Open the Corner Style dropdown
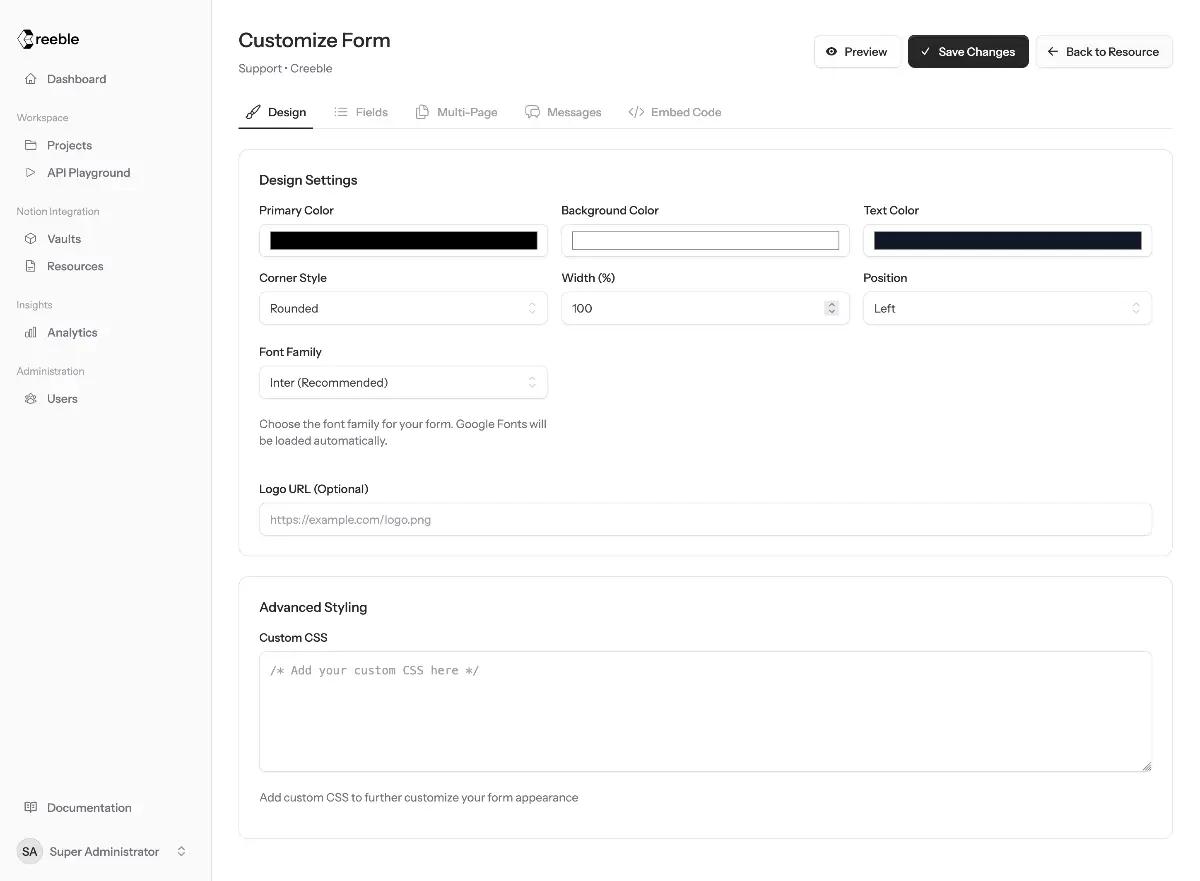 point(403,309)
